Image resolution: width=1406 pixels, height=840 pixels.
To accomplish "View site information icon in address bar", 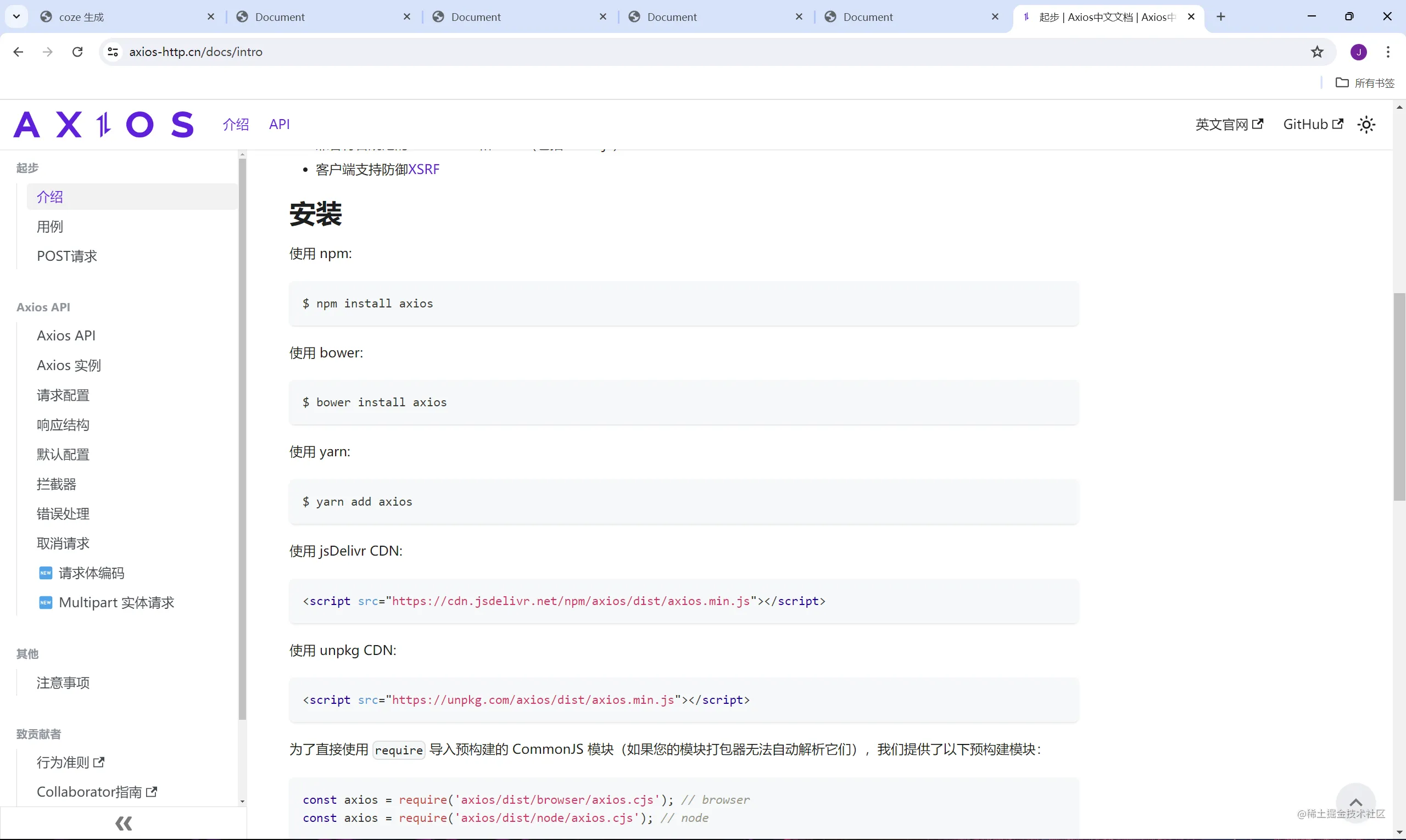I will 113,52.
